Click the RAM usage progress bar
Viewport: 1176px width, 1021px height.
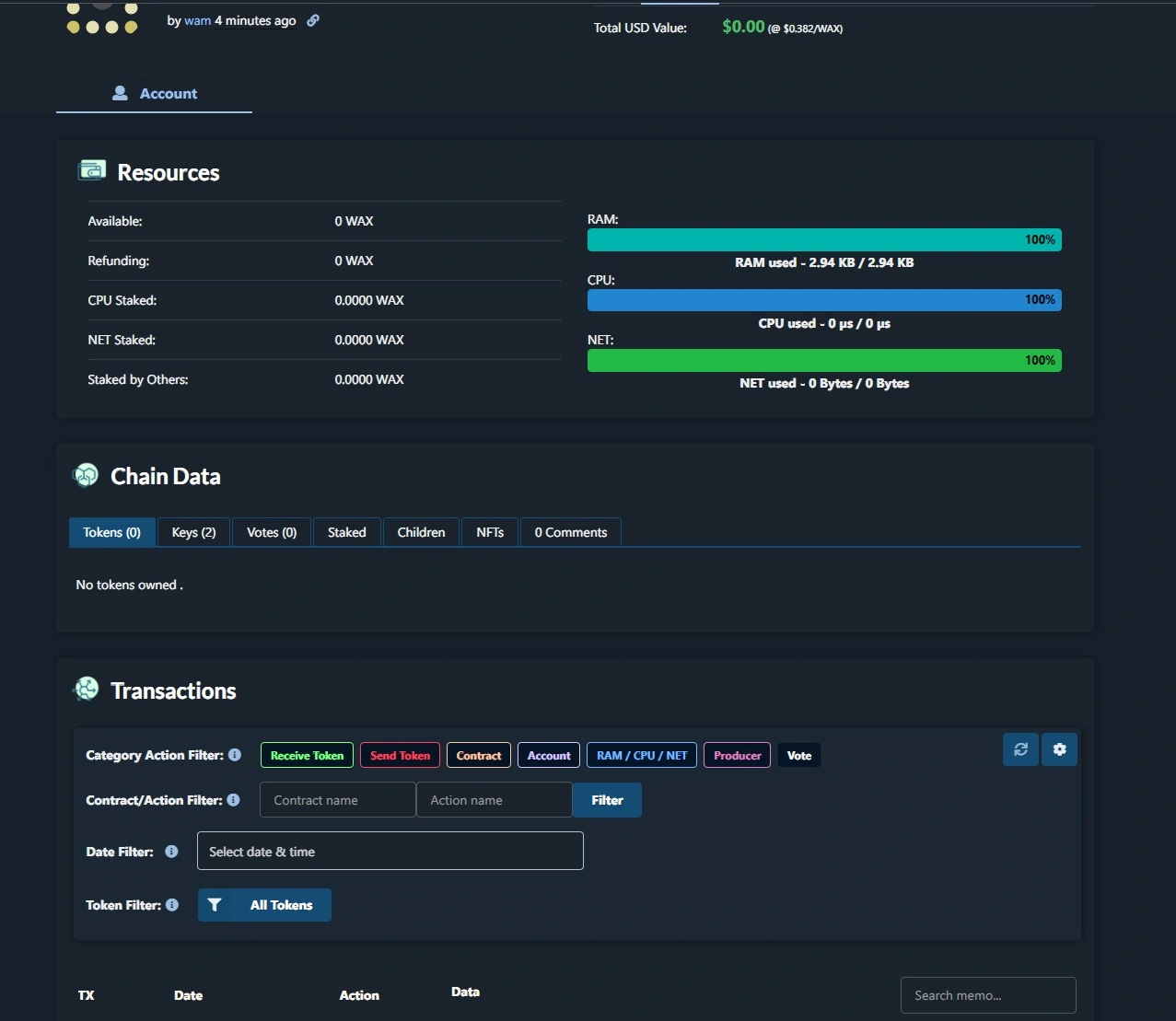[824, 239]
